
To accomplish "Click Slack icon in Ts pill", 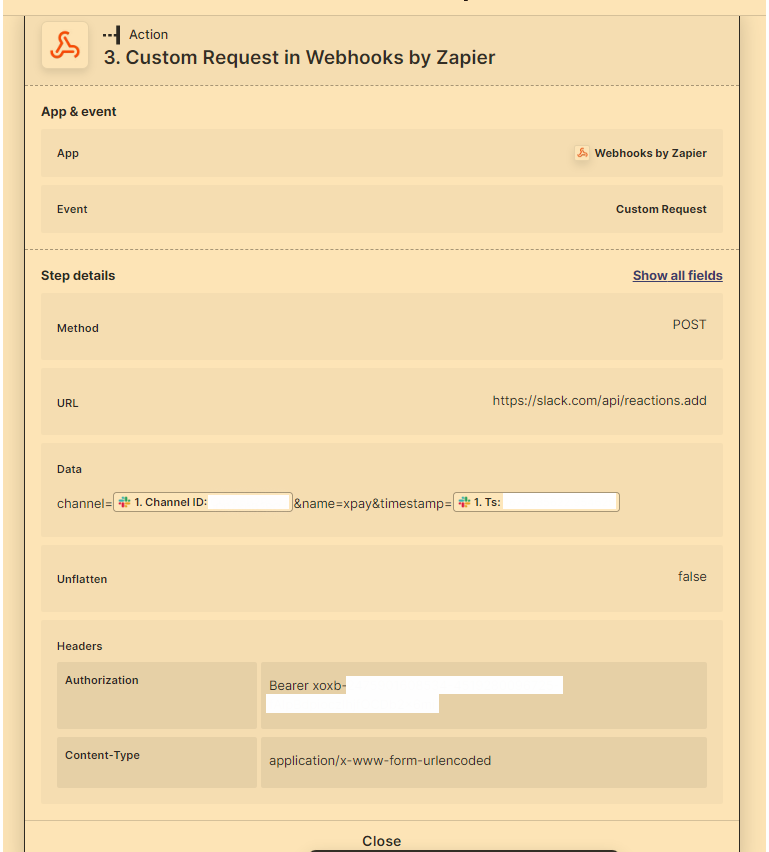I will click(464, 502).
